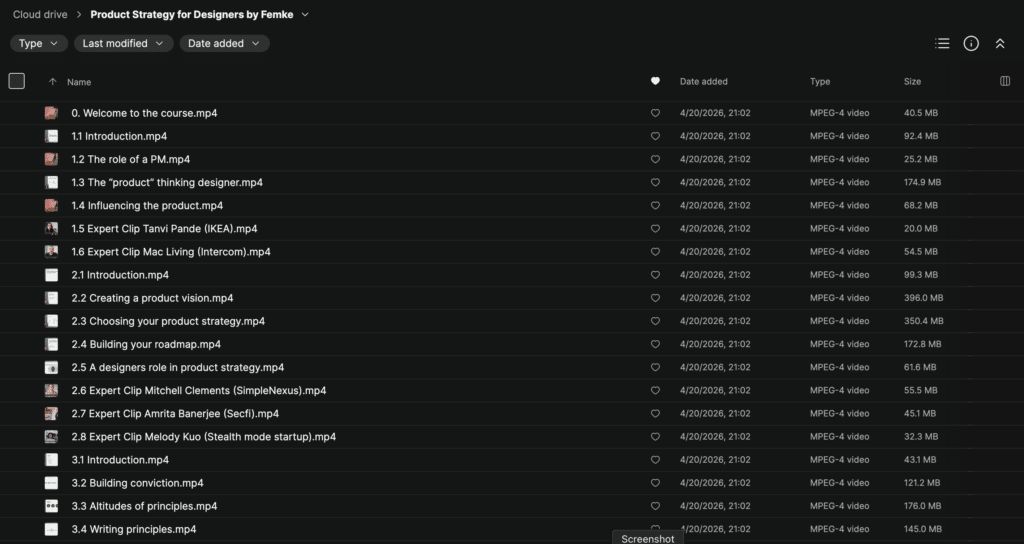Favorite 1.2 The role of a PM.mp4
The image size is (1024, 544).
(655, 159)
